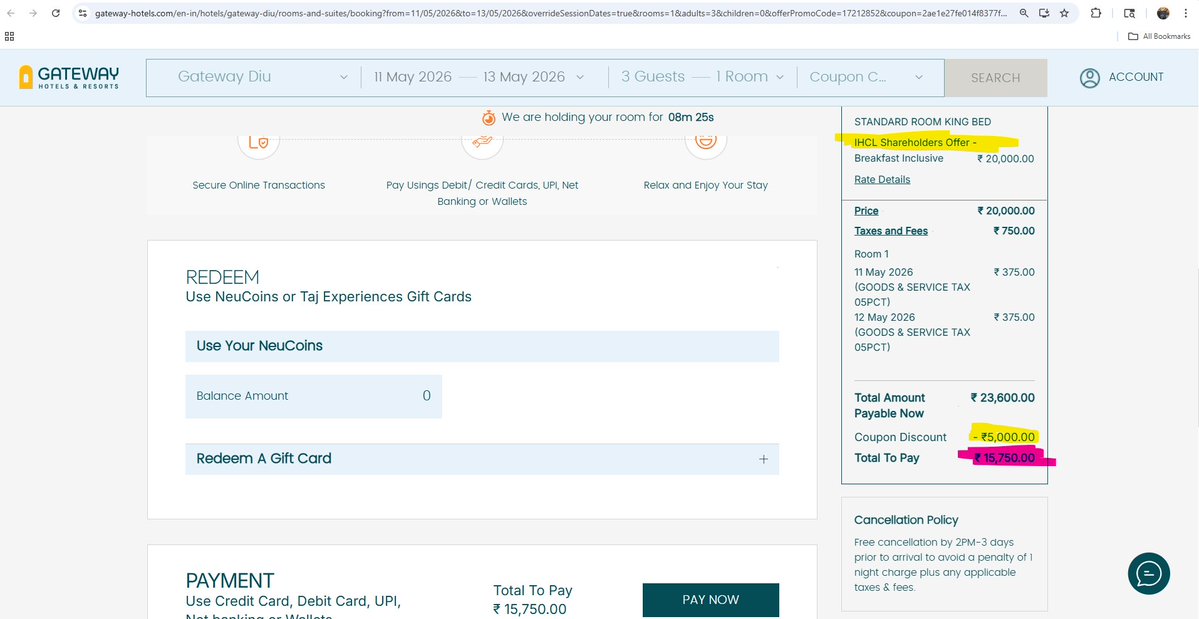Click the IHCL Shareholders Offer text
The width and height of the screenshot is (1199, 619).
pyautogui.click(x=915, y=143)
